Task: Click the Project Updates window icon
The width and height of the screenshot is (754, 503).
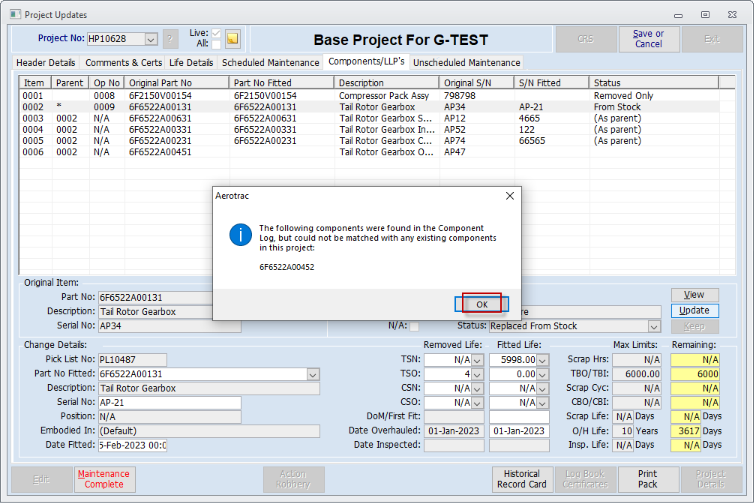Action: click(x=15, y=14)
